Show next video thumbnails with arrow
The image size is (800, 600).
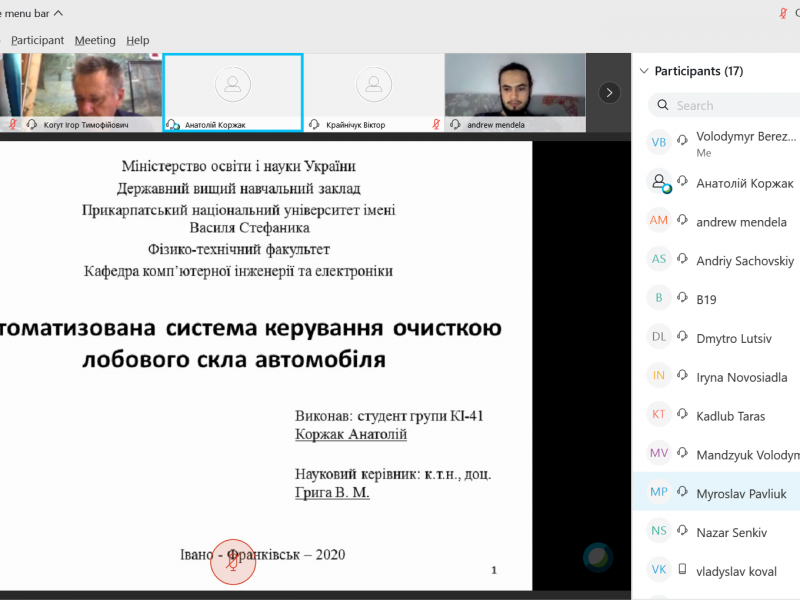(609, 92)
